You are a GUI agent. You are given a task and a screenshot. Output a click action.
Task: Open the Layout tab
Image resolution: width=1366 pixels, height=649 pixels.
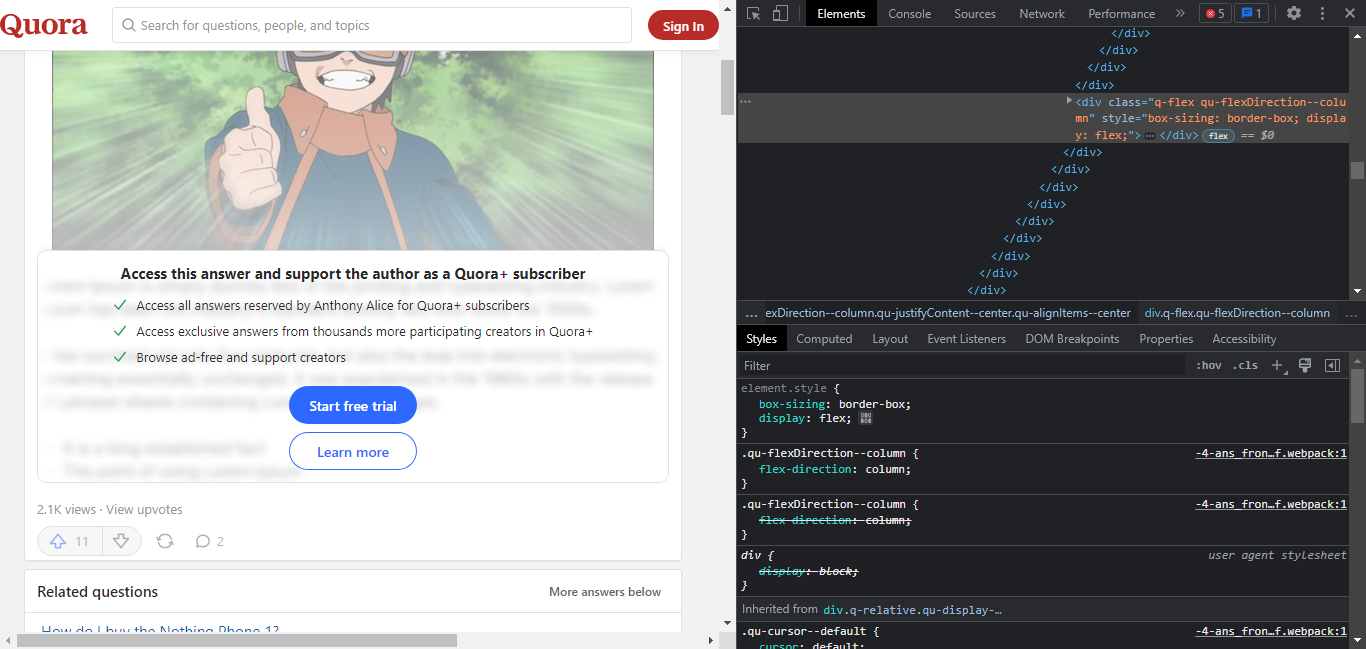pyautogui.click(x=890, y=339)
